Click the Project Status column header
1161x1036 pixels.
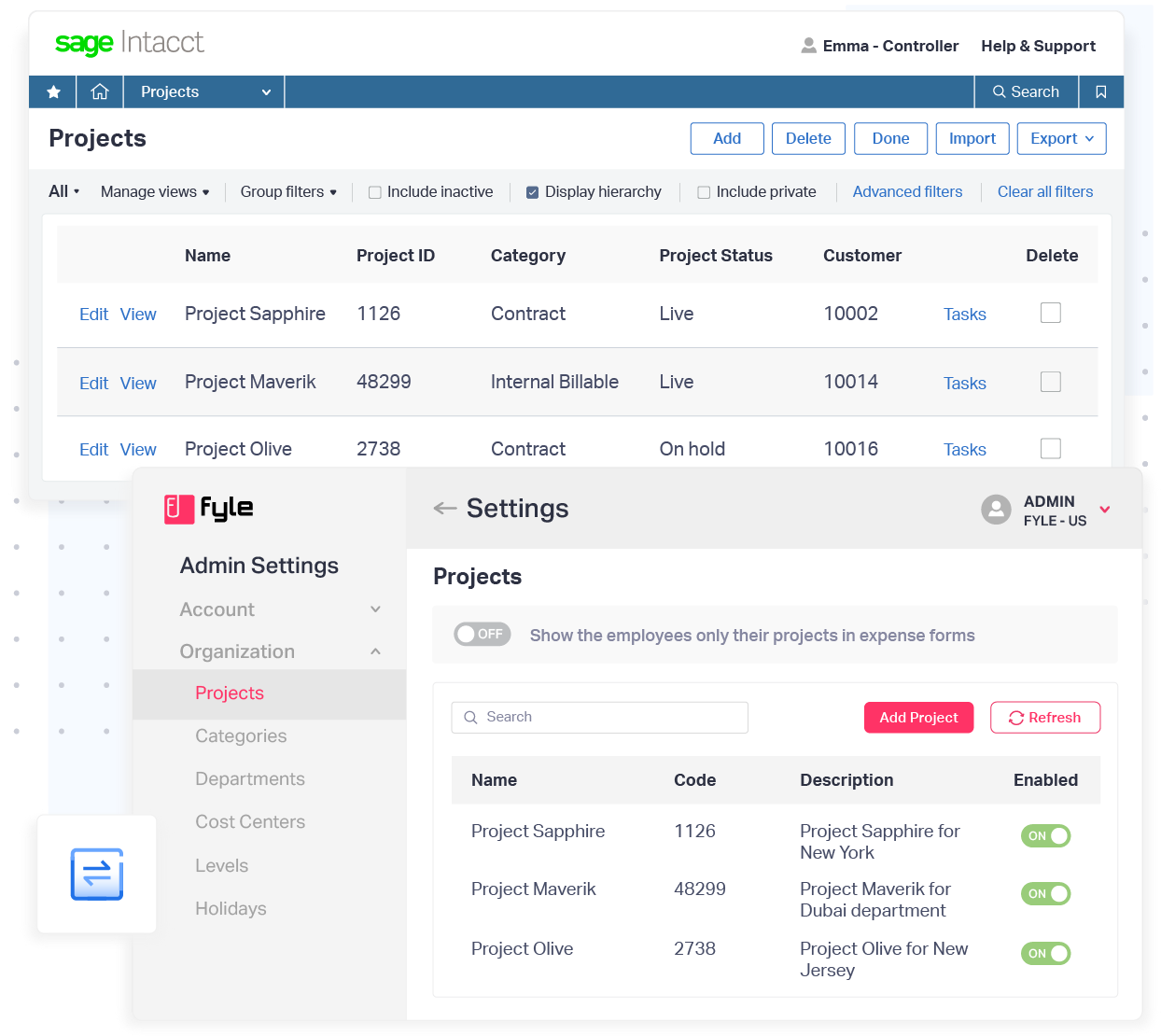pyautogui.click(x=716, y=256)
